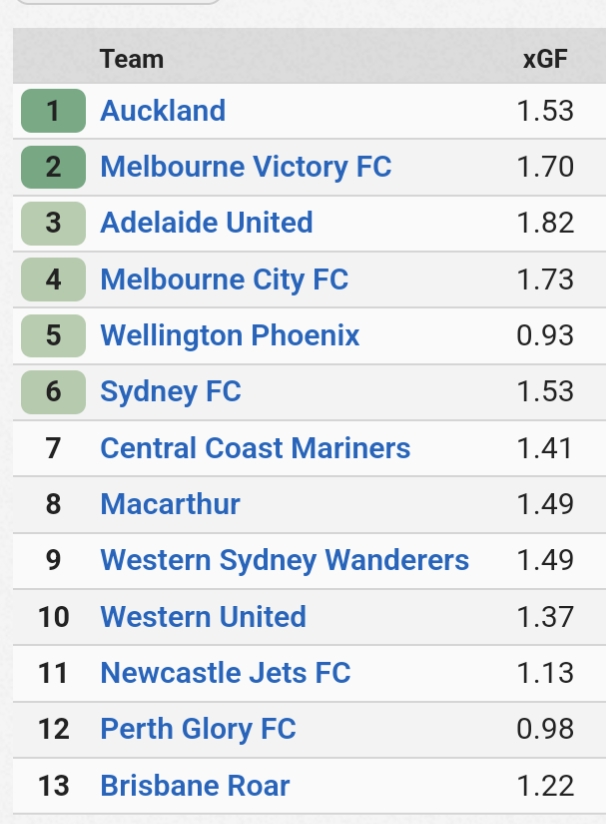Open the Sydney FC link
606x824 pixels.
tap(170, 391)
